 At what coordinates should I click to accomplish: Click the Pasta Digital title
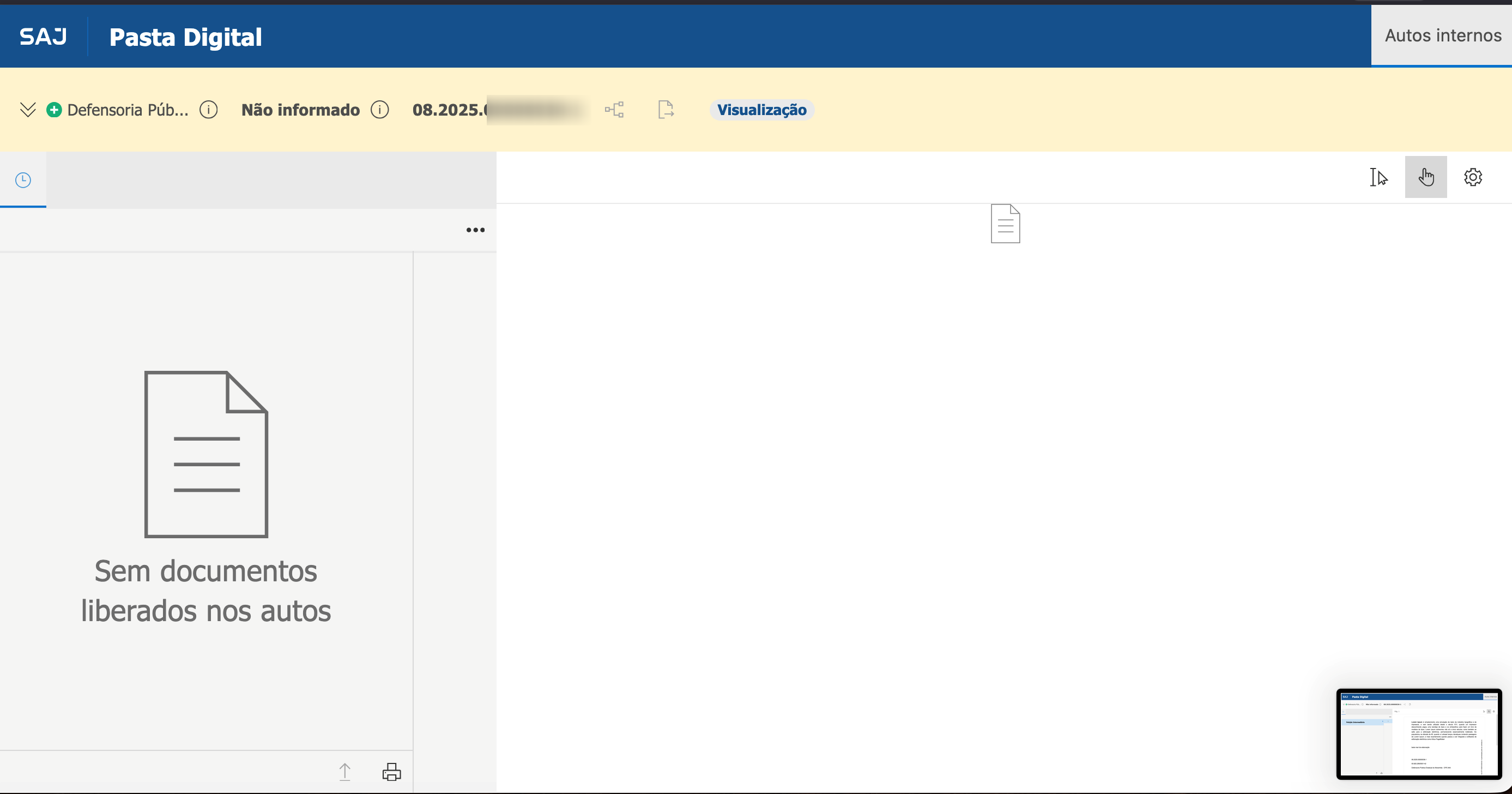click(185, 37)
